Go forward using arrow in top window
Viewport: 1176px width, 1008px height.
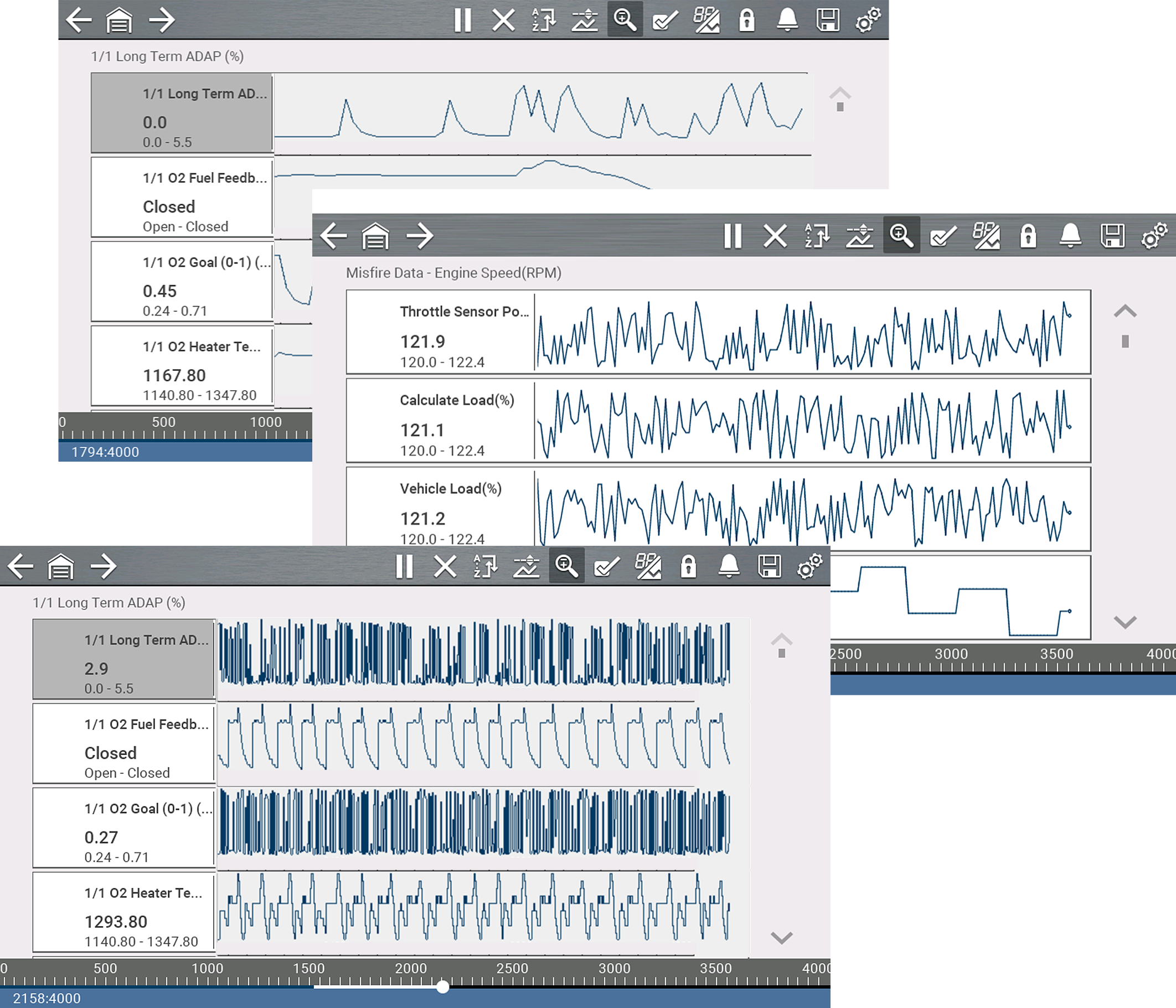tap(162, 20)
